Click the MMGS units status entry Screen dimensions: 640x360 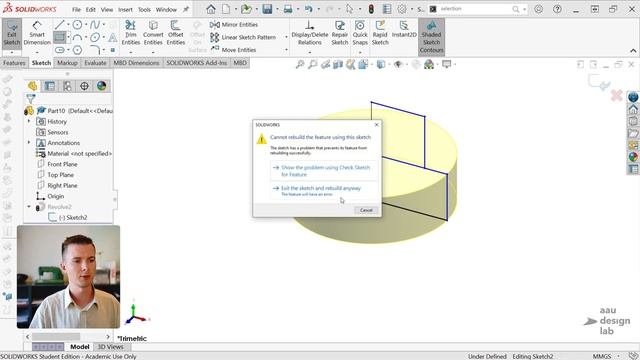click(602, 356)
